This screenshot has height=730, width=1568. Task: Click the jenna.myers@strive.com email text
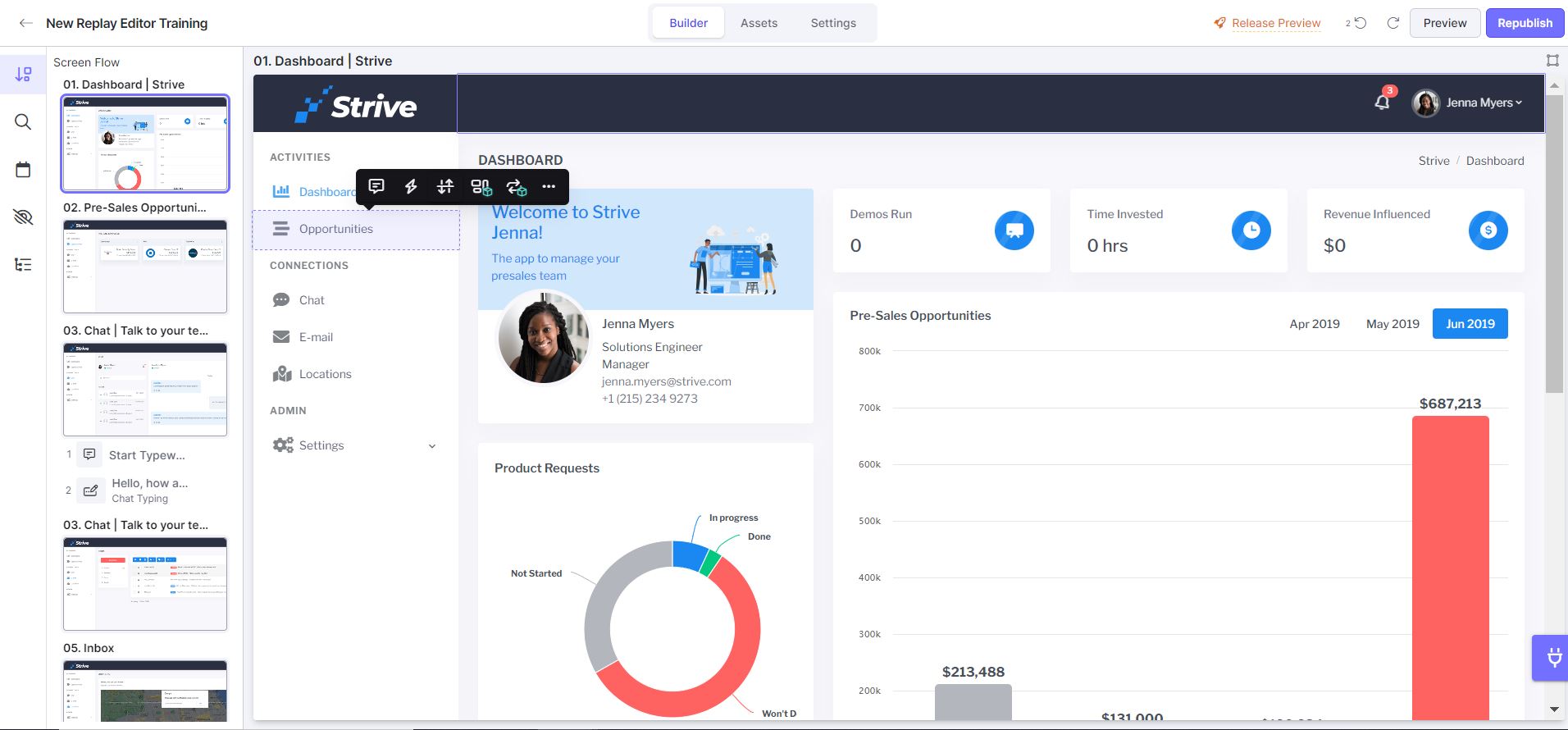pos(667,381)
